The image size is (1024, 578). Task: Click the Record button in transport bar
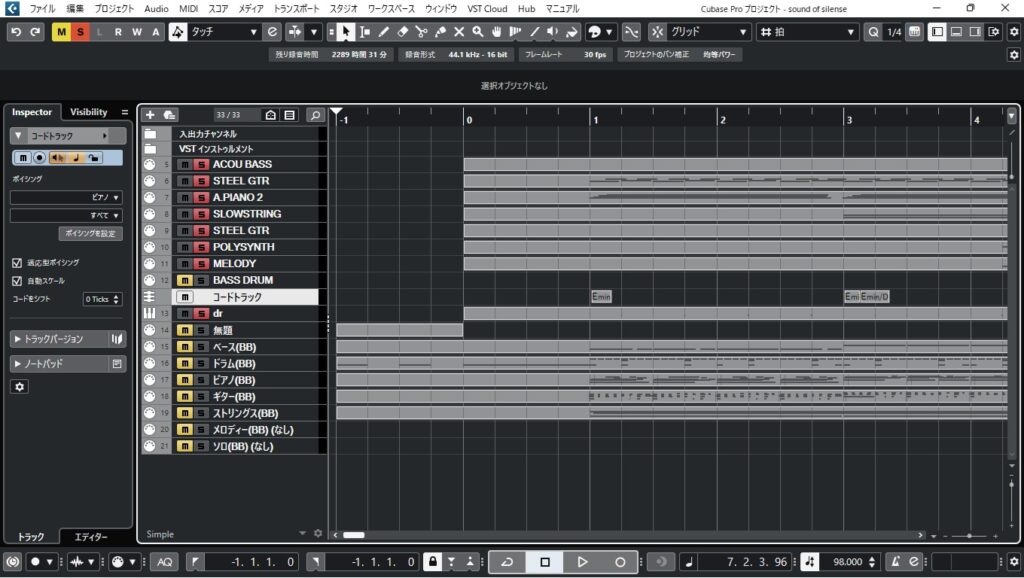coord(620,562)
